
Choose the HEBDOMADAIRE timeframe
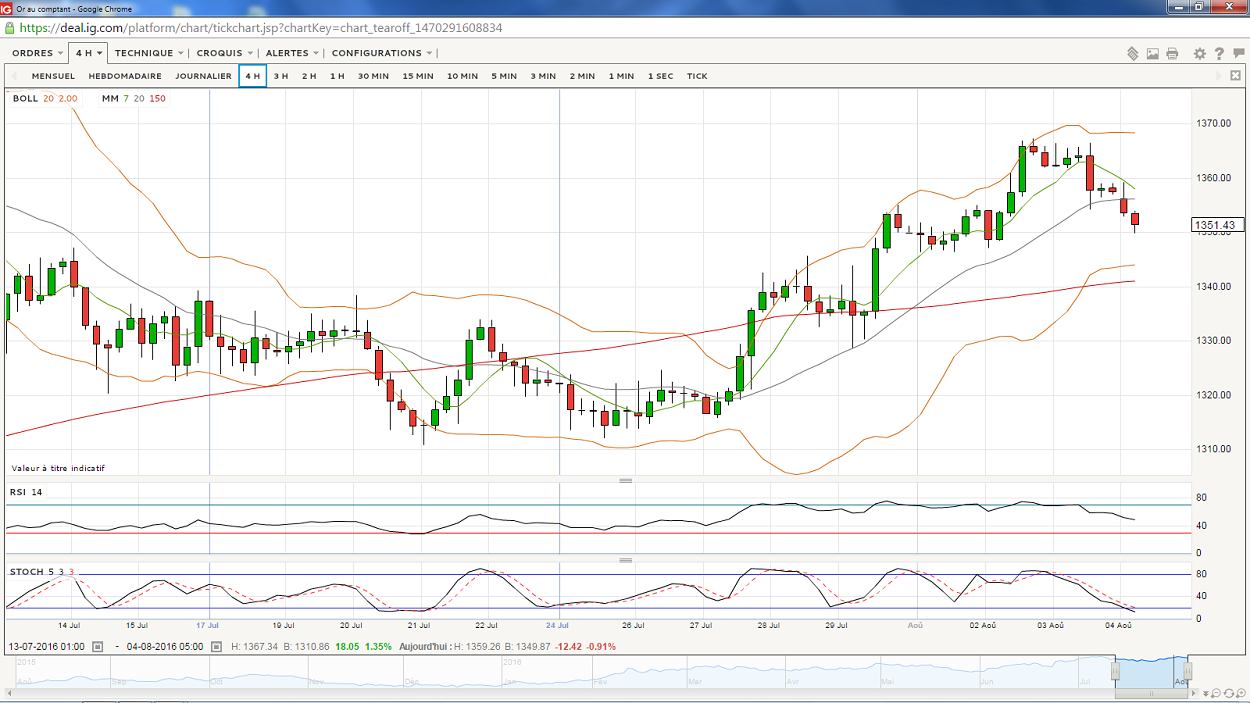click(x=125, y=76)
